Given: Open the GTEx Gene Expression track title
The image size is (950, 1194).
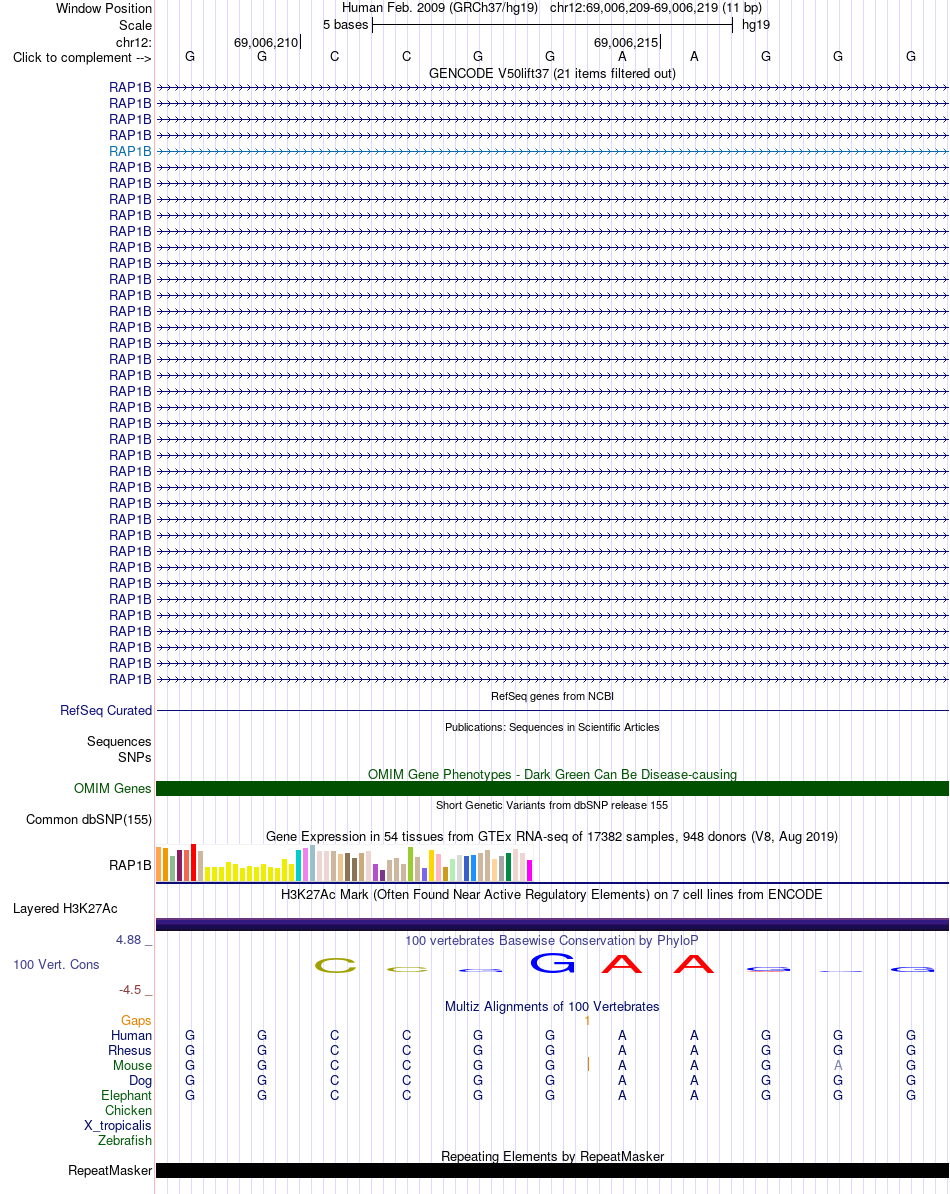Looking at the screenshot, I should tap(552, 837).
